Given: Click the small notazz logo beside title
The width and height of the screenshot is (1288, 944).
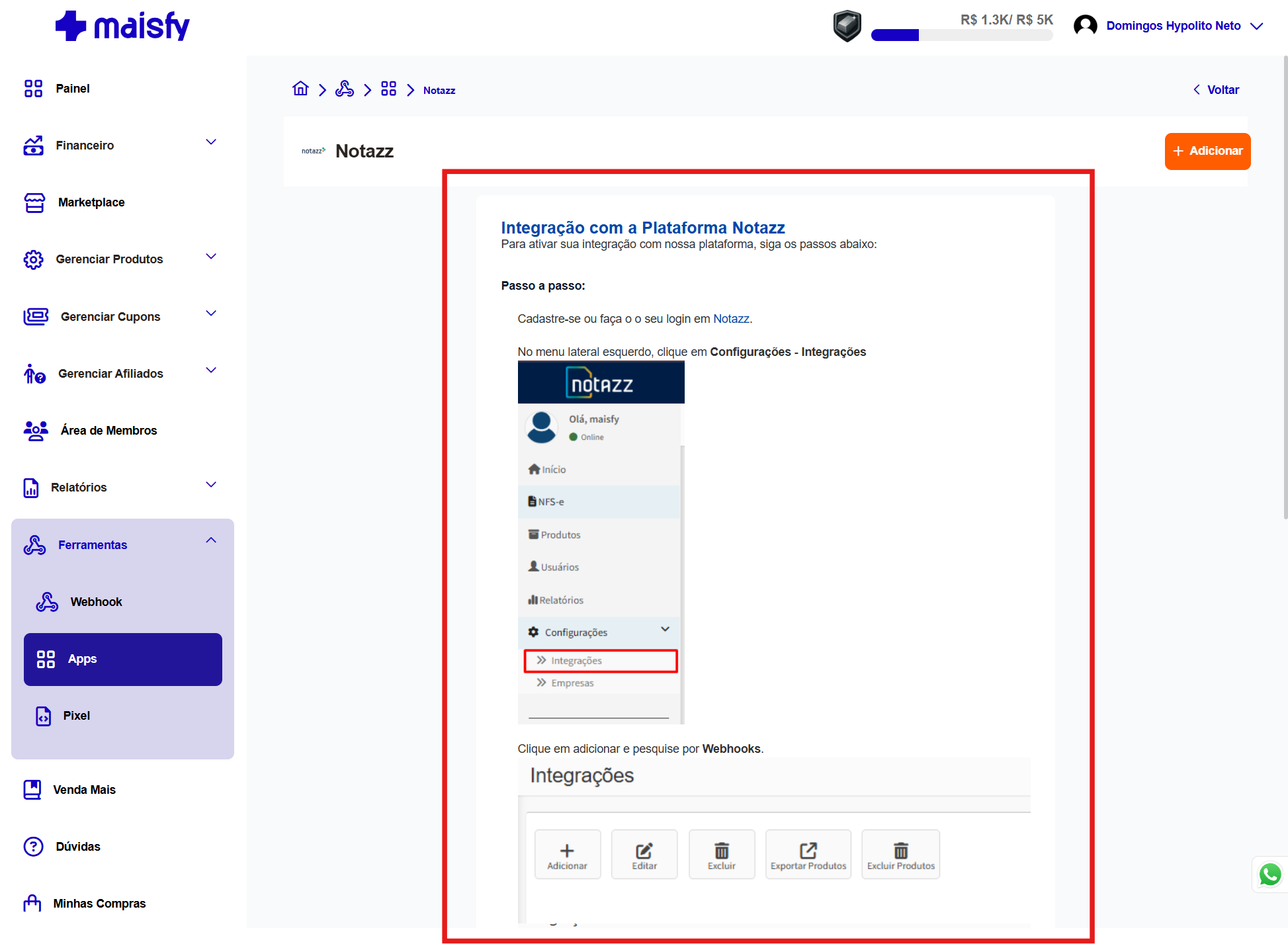Looking at the screenshot, I should [x=313, y=151].
